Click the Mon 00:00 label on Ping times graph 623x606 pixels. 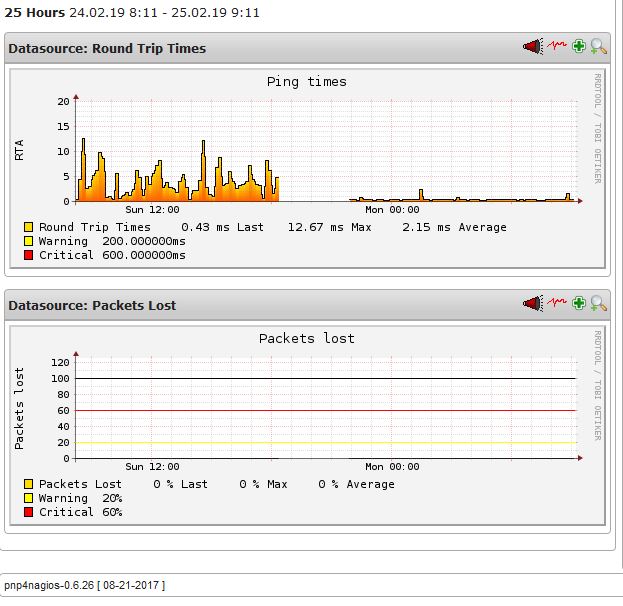coord(392,210)
